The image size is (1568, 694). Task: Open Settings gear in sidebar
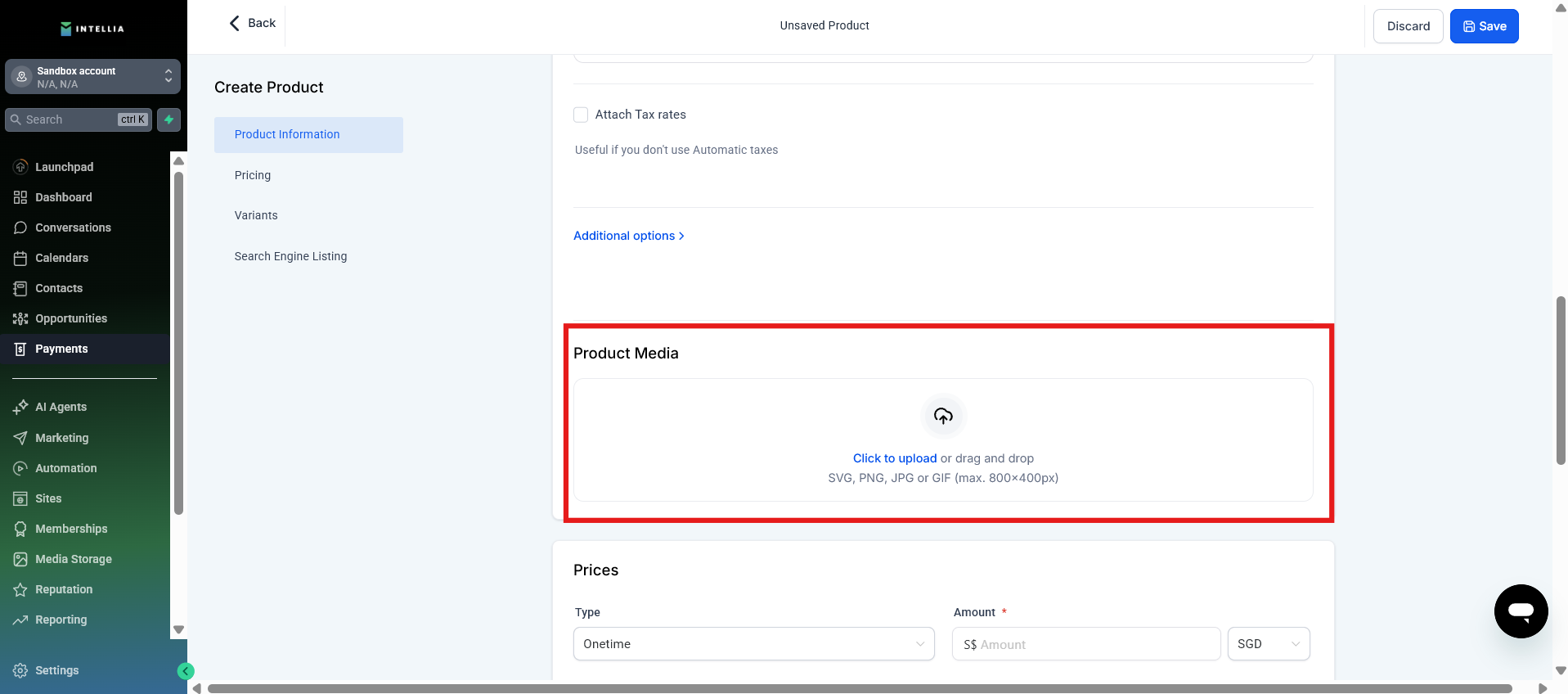tap(20, 670)
